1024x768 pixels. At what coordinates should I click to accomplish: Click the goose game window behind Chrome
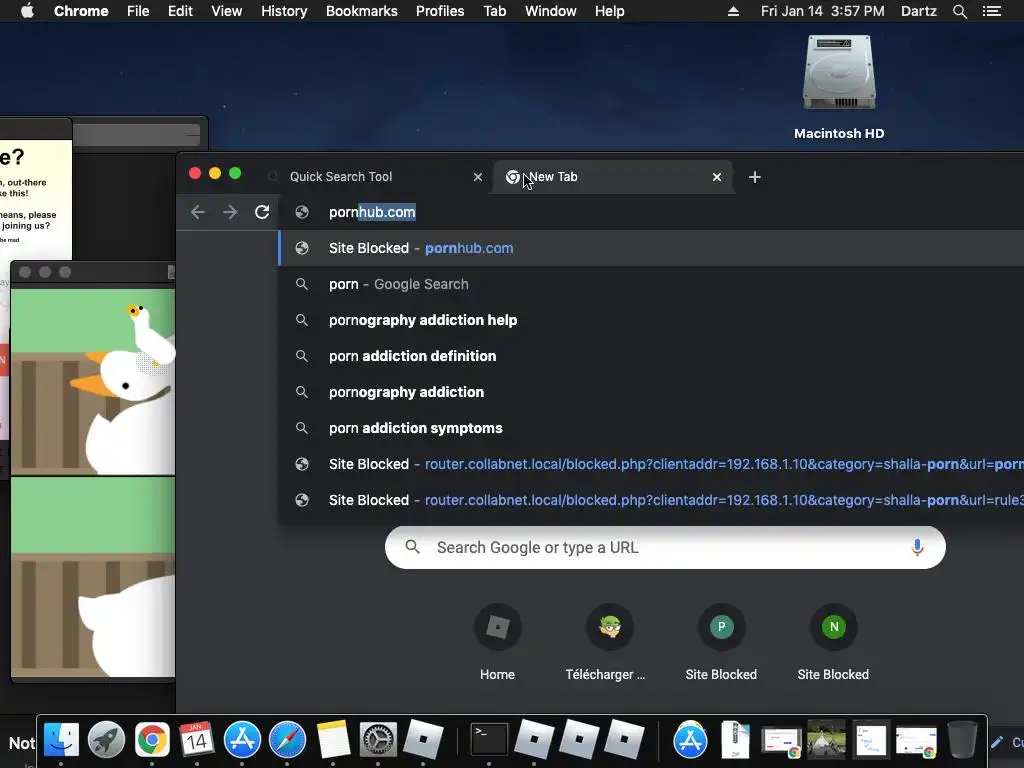(x=93, y=470)
